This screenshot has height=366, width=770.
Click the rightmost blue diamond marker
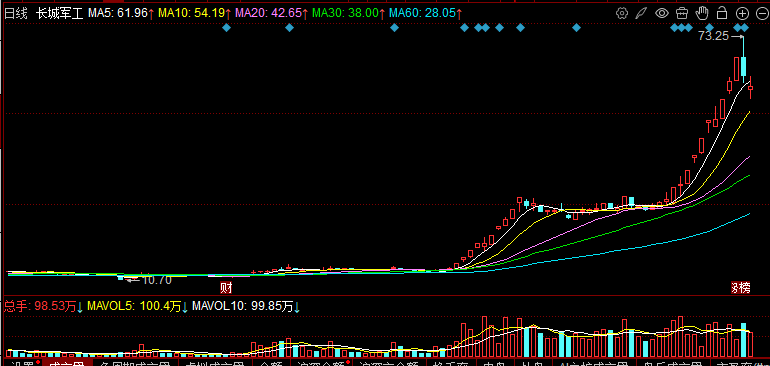click(x=745, y=28)
